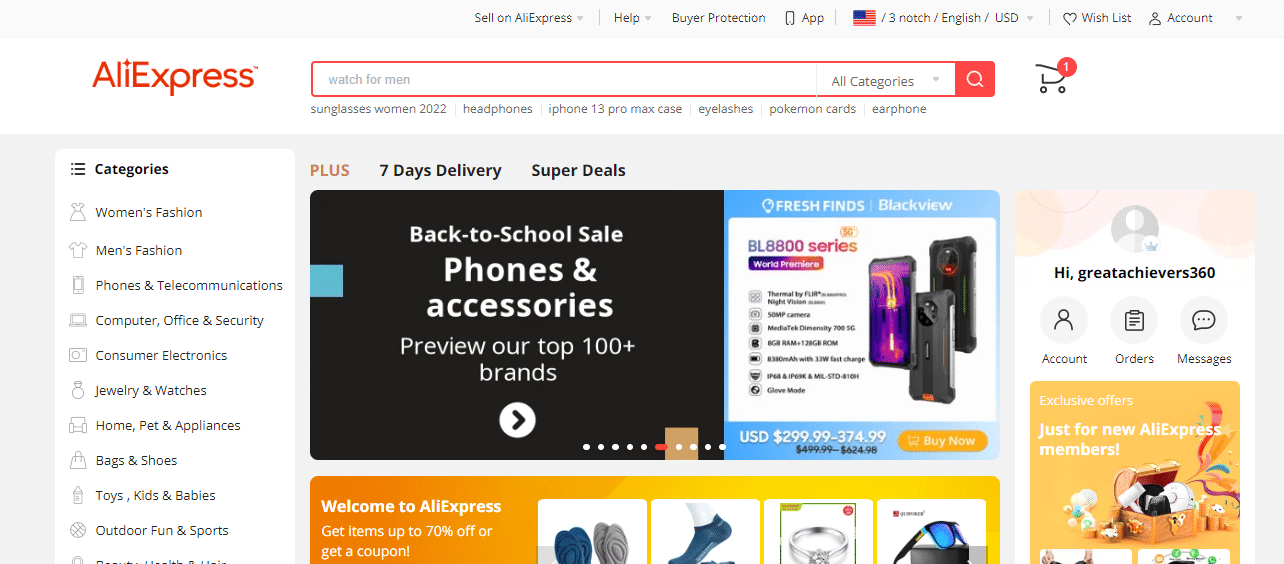The image size is (1284, 564).
Task: Expand the All Categories dropdown
Action: coord(886,81)
